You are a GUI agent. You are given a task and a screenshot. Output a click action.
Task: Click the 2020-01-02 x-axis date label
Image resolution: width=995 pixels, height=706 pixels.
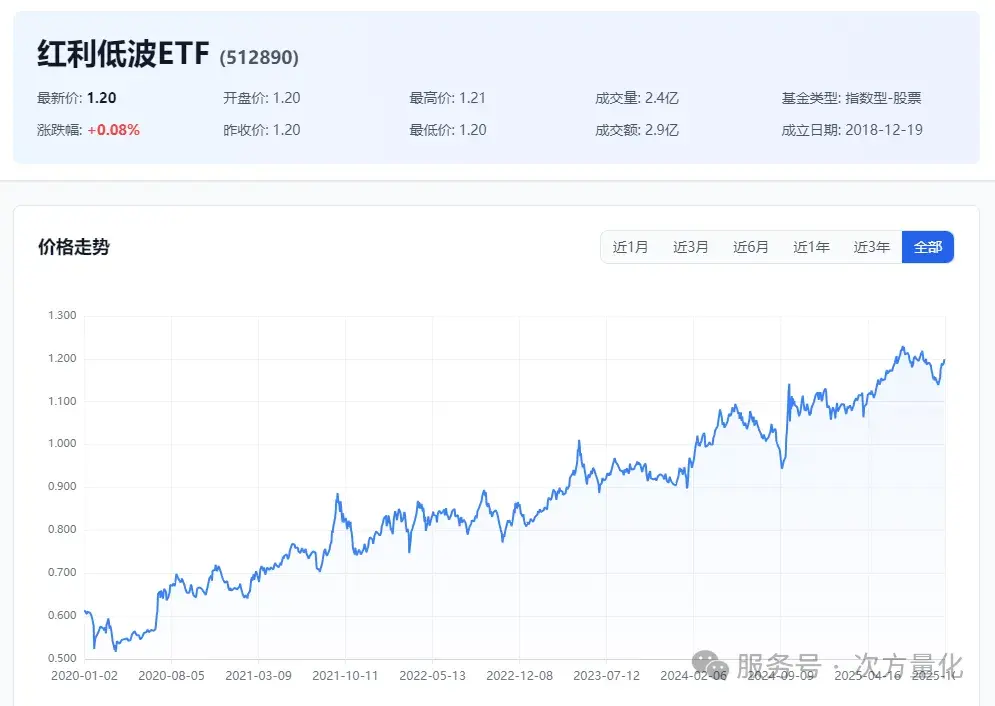click(x=84, y=676)
